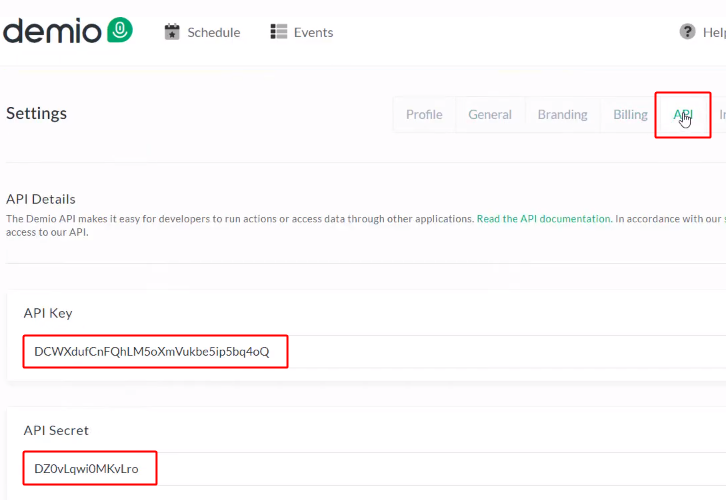Select the API settings tab
Viewport: 726px width, 500px height.
tap(683, 114)
